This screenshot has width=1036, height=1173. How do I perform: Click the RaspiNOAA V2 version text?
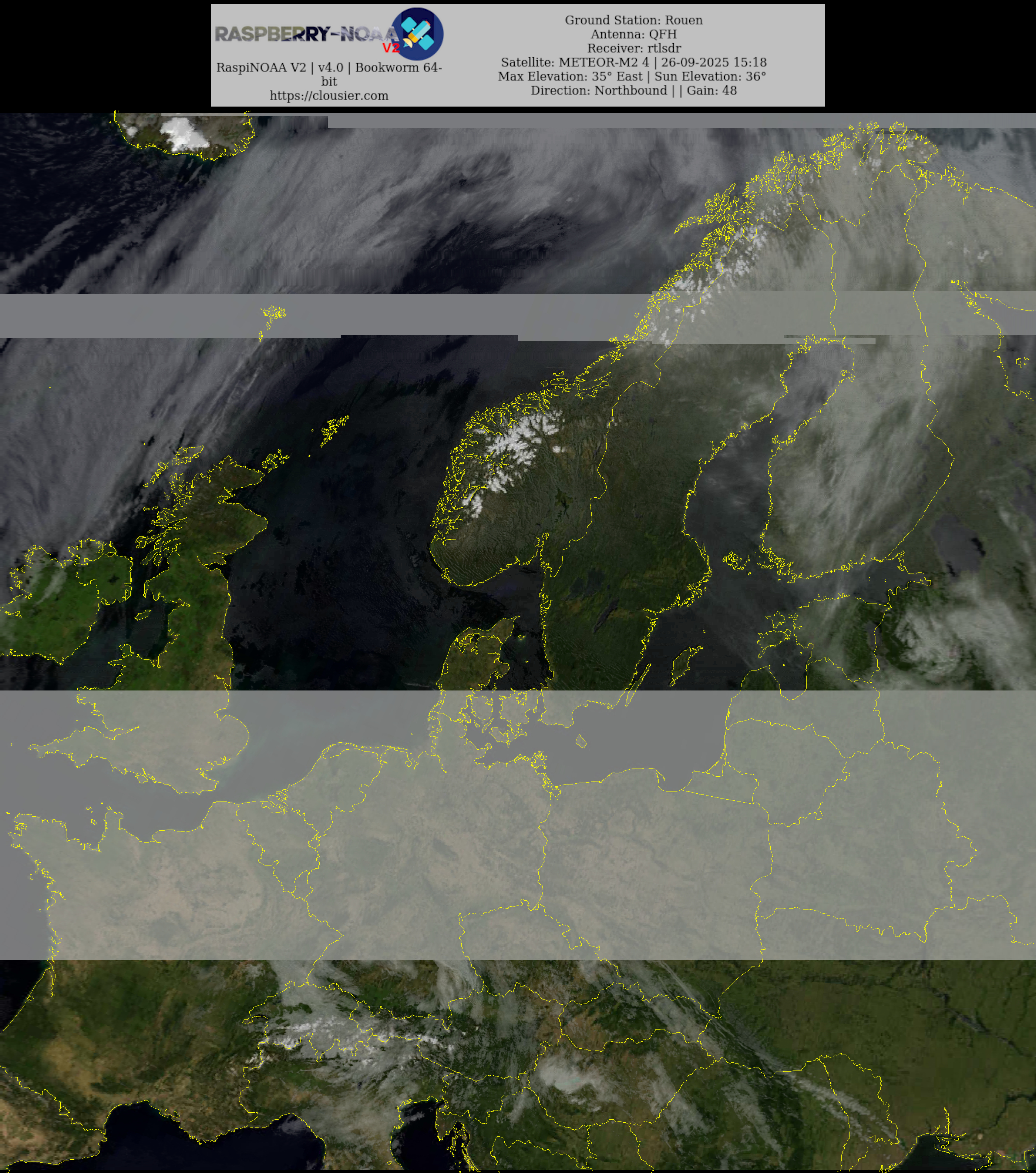coord(329,68)
